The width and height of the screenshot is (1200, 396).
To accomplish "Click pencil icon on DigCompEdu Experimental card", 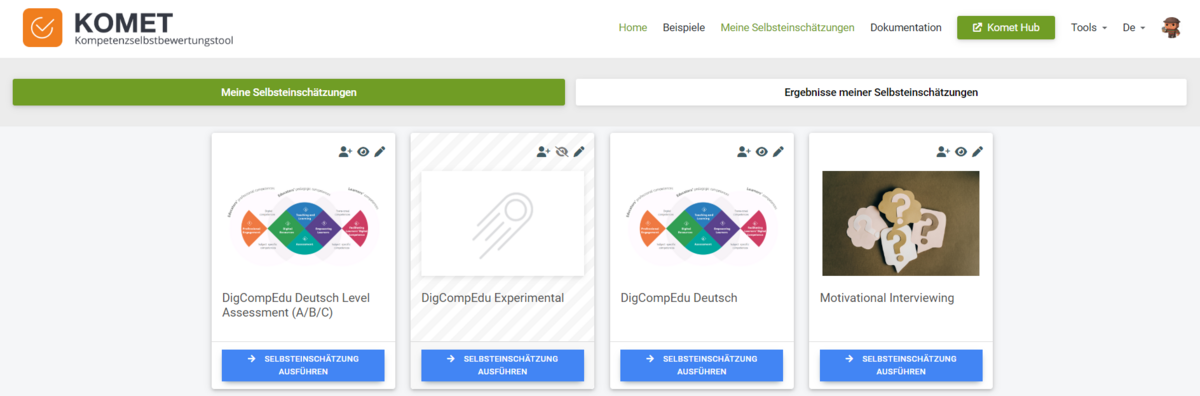I will (579, 152).
